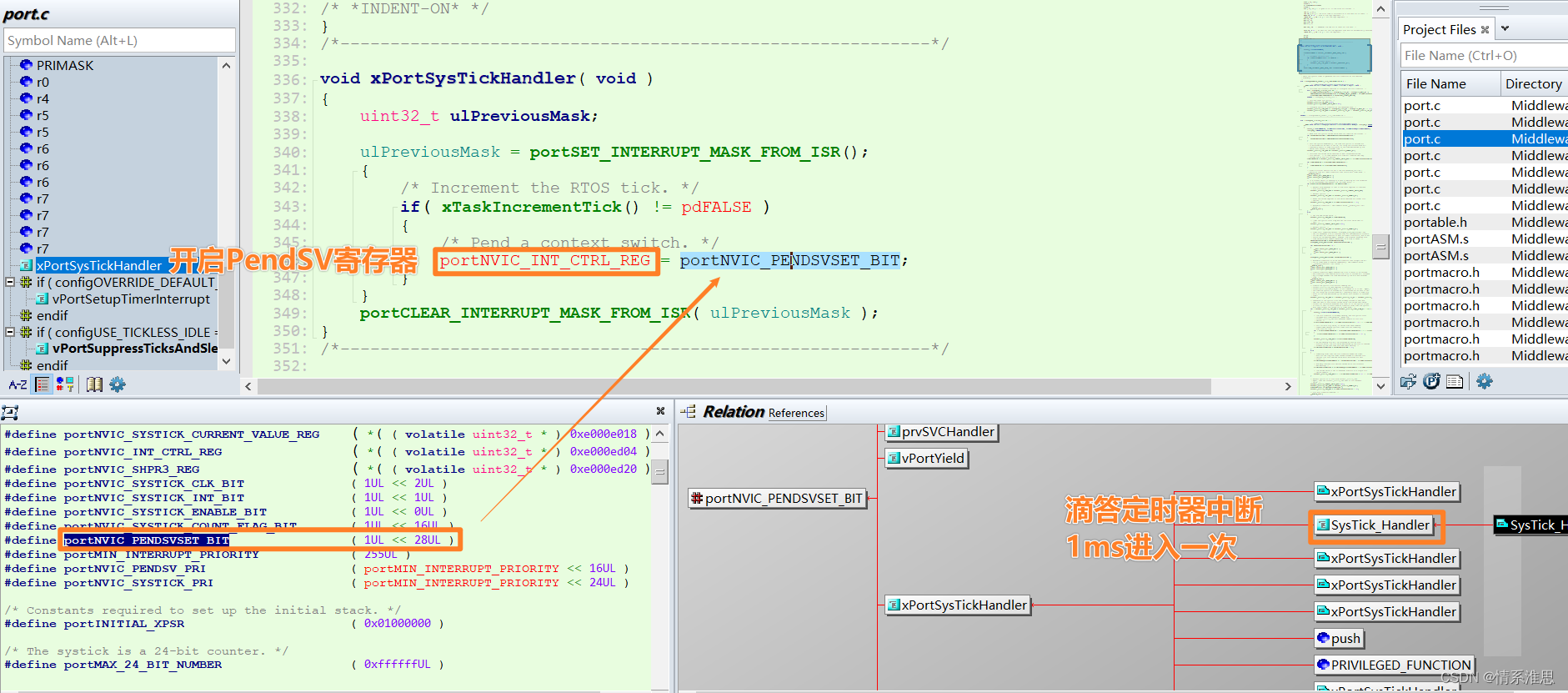
Task: Select xPortSysTickHandler in the symbol list
Action: tap(99, 265)
